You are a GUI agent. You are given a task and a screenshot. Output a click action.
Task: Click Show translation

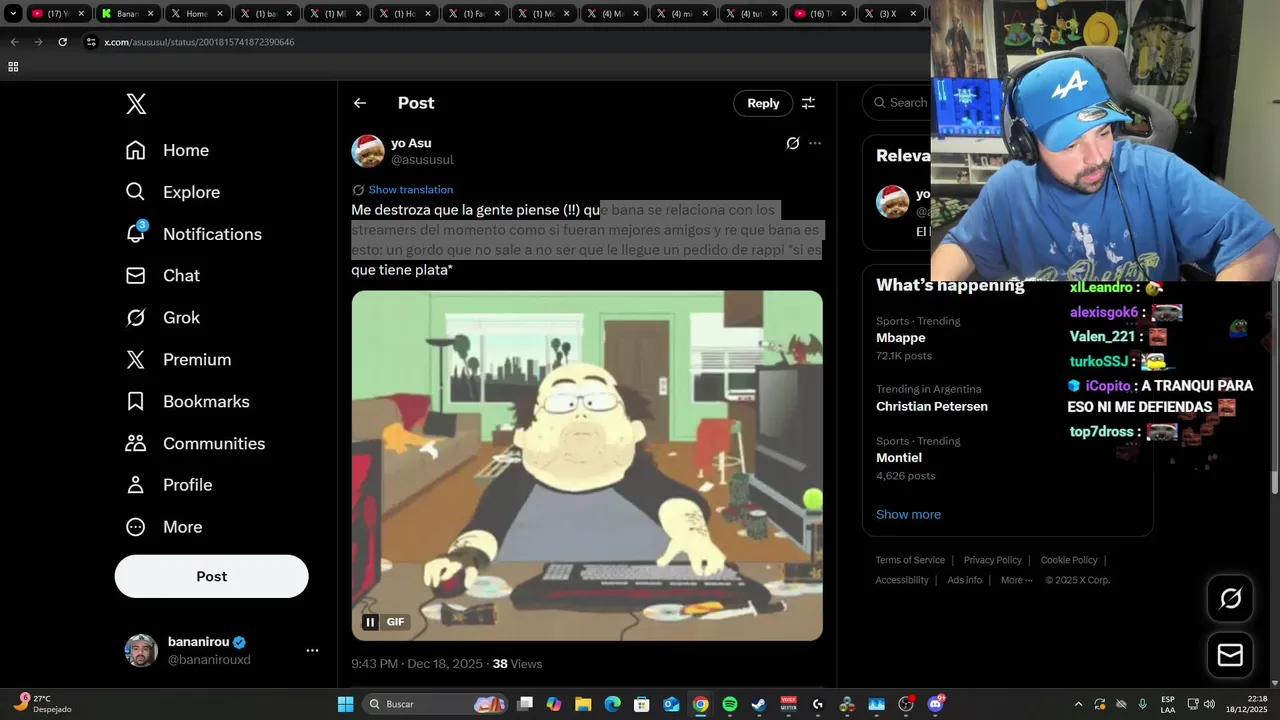(410, 190)
